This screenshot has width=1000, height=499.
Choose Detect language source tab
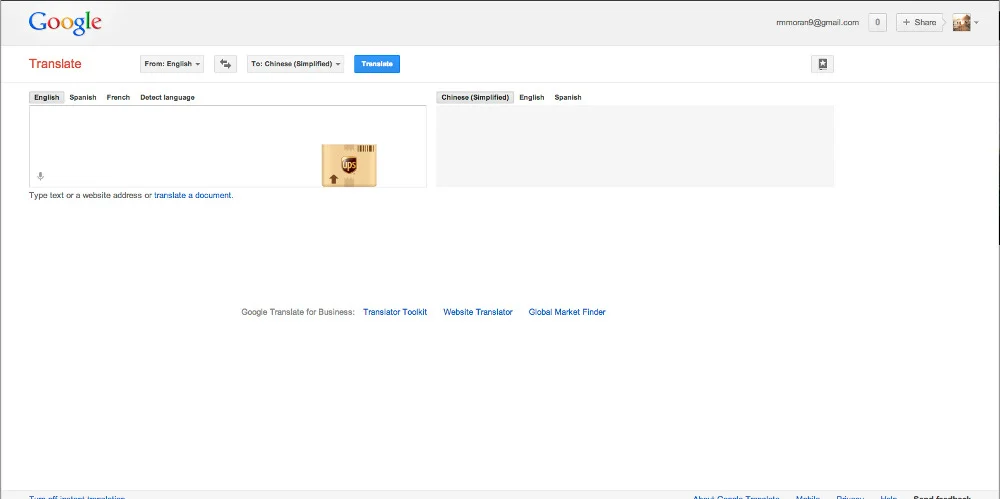167,98
